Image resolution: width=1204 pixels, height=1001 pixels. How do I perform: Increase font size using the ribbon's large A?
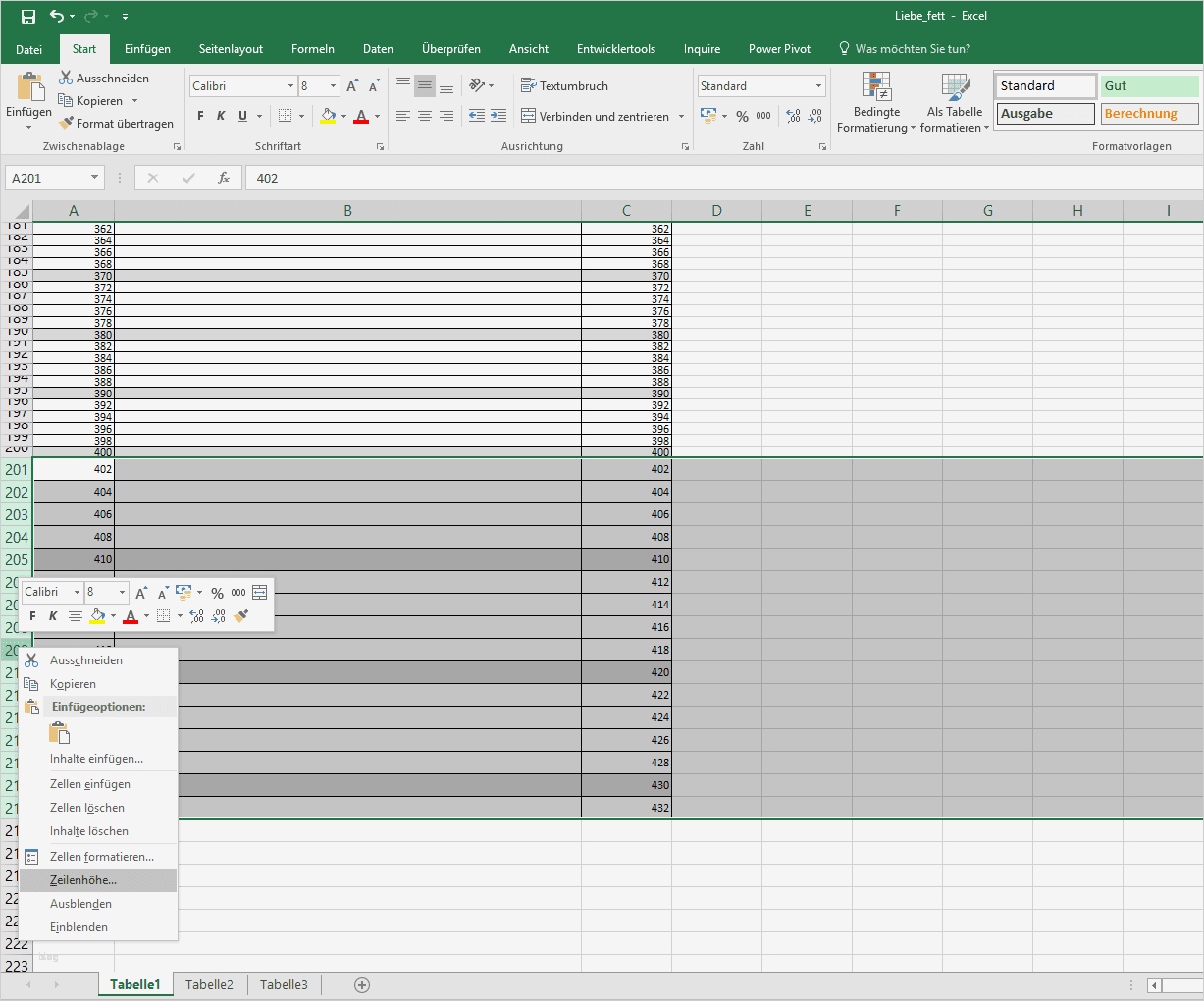352,86
